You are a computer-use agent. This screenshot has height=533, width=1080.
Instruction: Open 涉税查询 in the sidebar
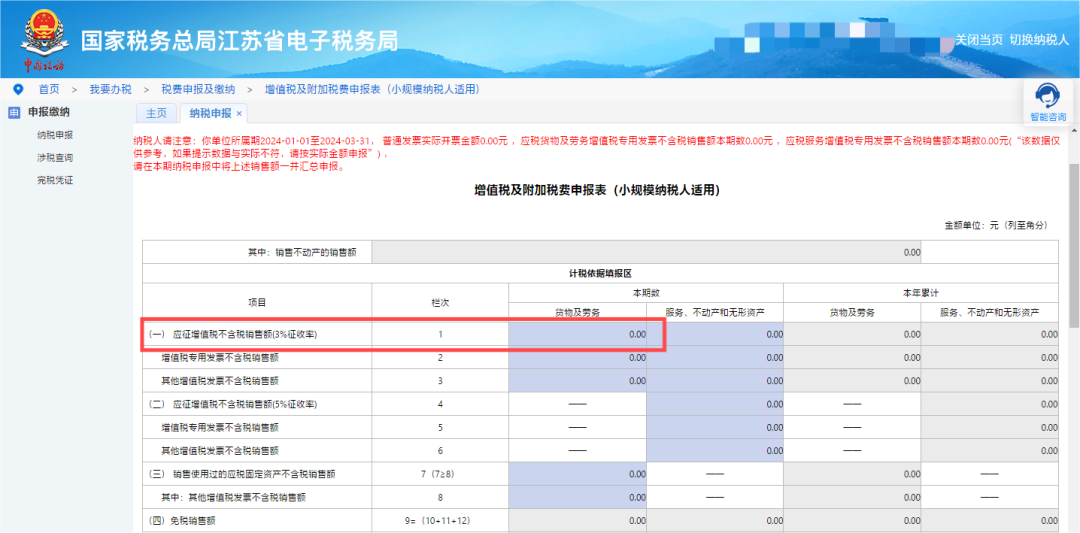(55, 158)
